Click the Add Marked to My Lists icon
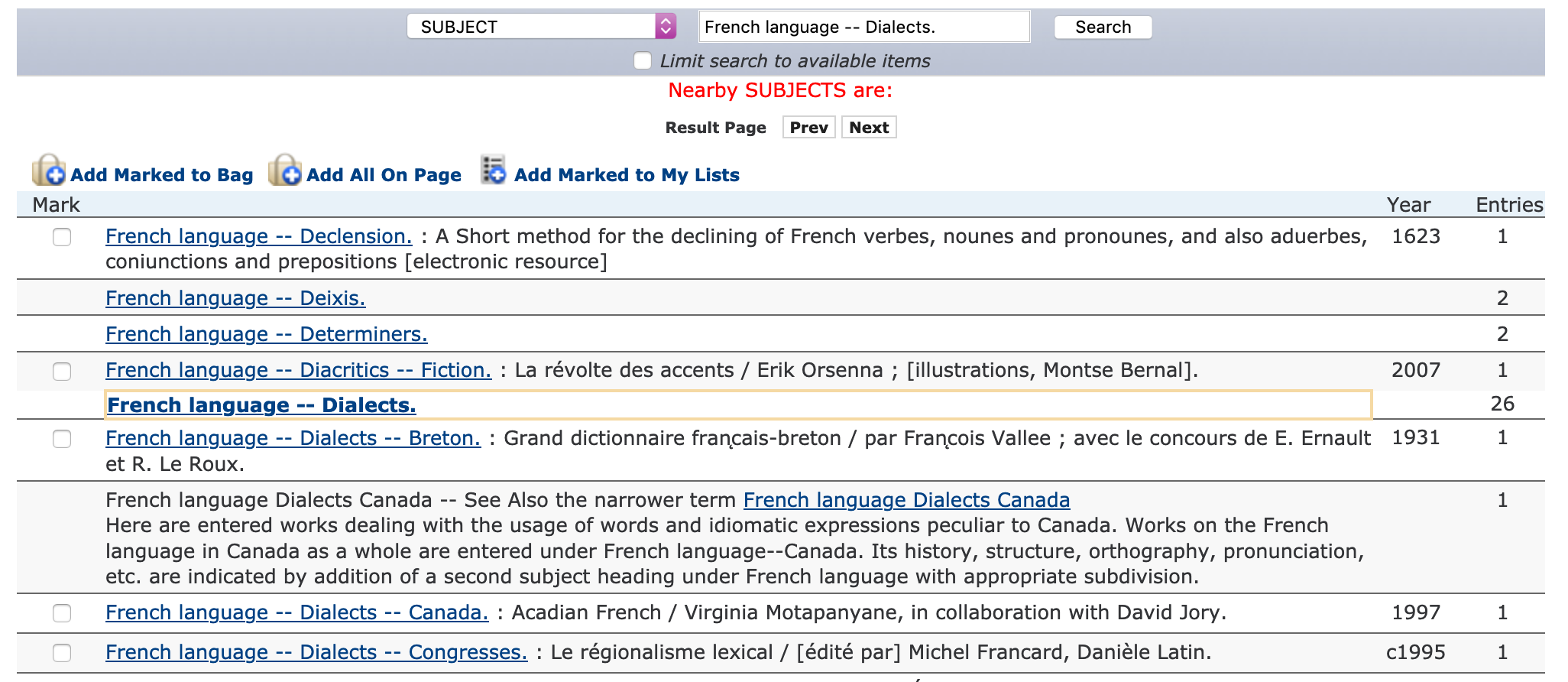Screen dimensions: 1568x682 [494, 170]
